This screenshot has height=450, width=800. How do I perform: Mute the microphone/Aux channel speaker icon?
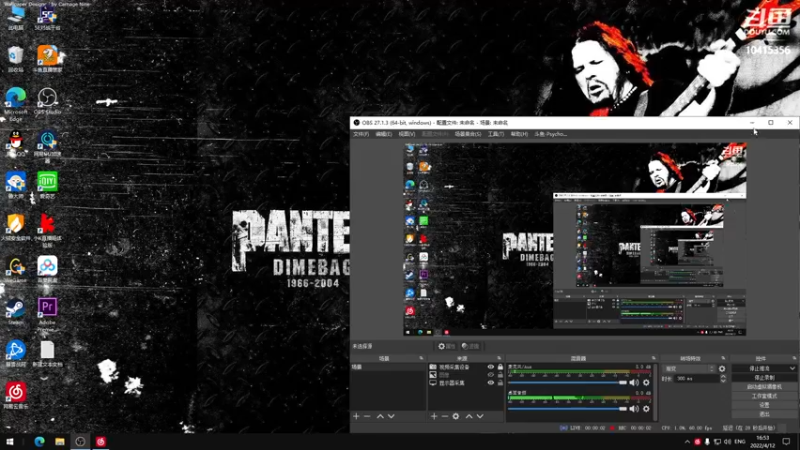pos(634,383)
